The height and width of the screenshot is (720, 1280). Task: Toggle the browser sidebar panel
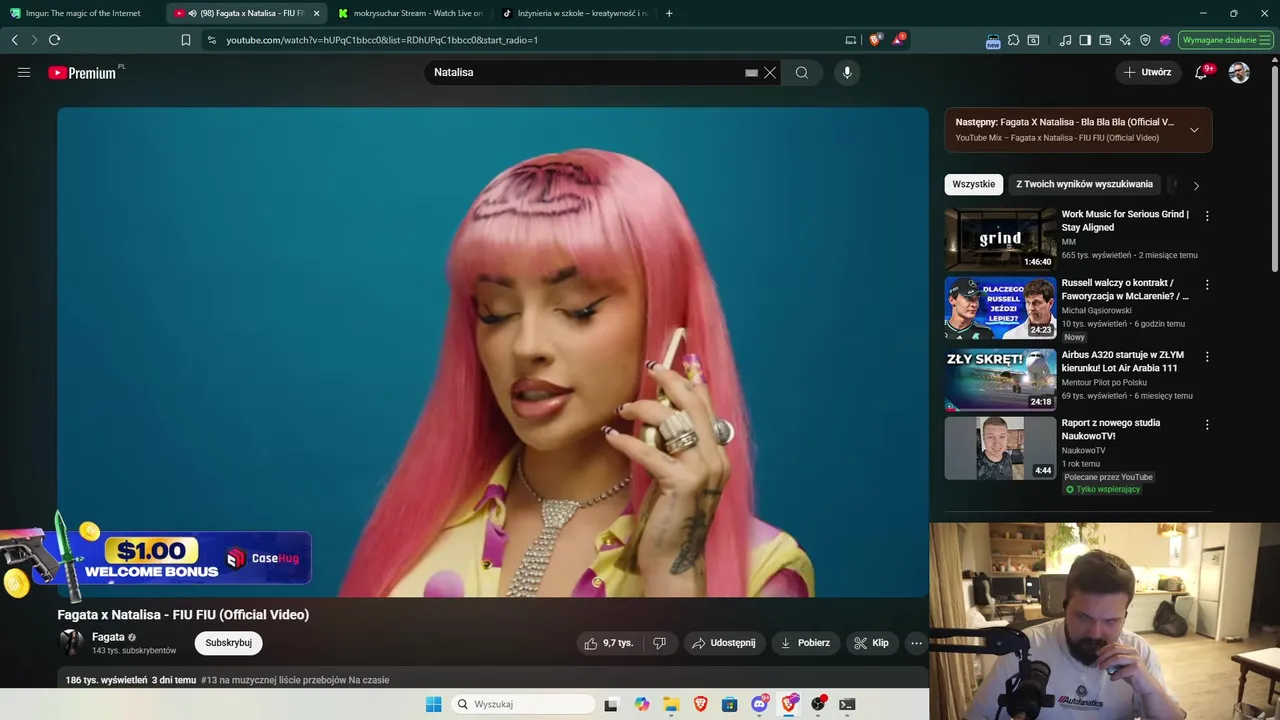(1085, 40)
